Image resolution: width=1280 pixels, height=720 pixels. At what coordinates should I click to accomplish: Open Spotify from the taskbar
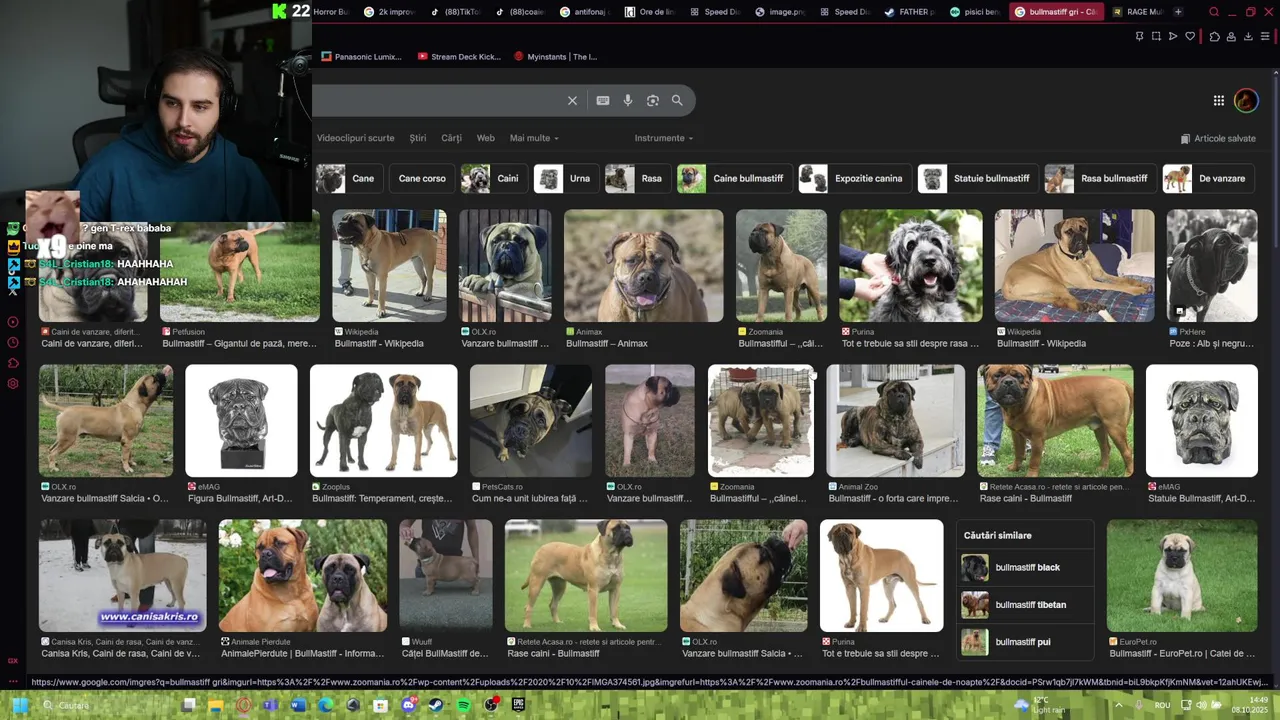pos(463,704)
